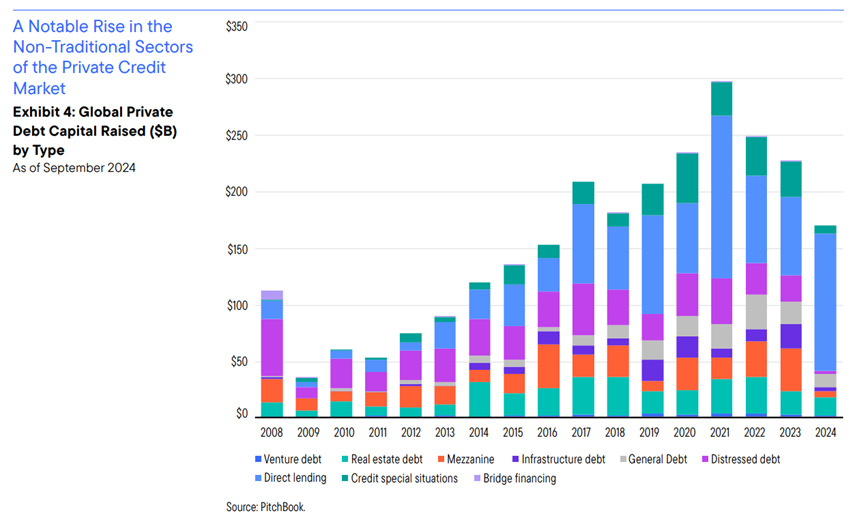This screenshot has height=522, width=855.
Task: Click the 2020 bar's top teal segment
Action: click(687, 178)
